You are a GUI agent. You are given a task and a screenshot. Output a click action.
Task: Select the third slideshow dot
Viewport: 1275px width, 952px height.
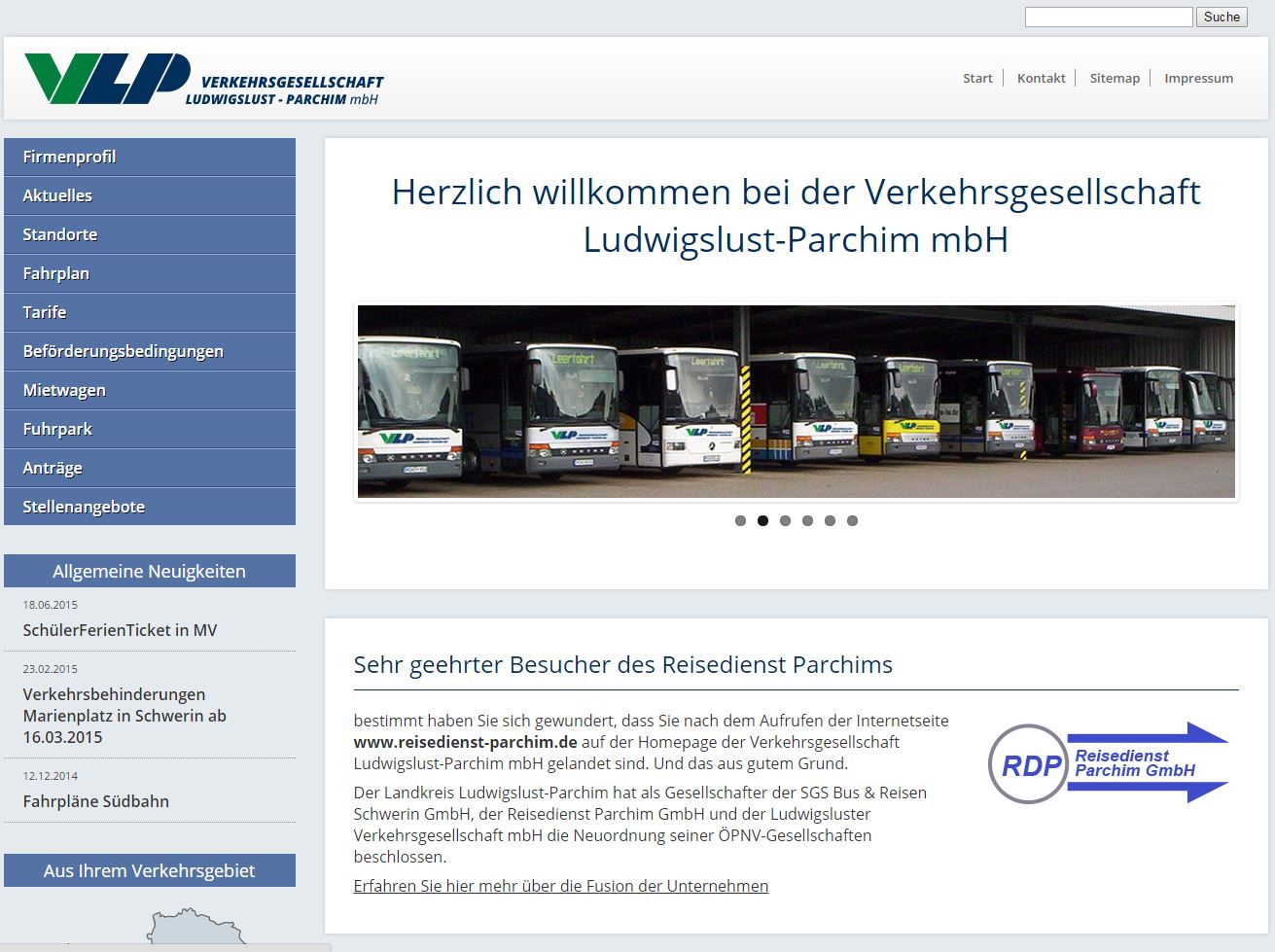click(x=785, y=521)
